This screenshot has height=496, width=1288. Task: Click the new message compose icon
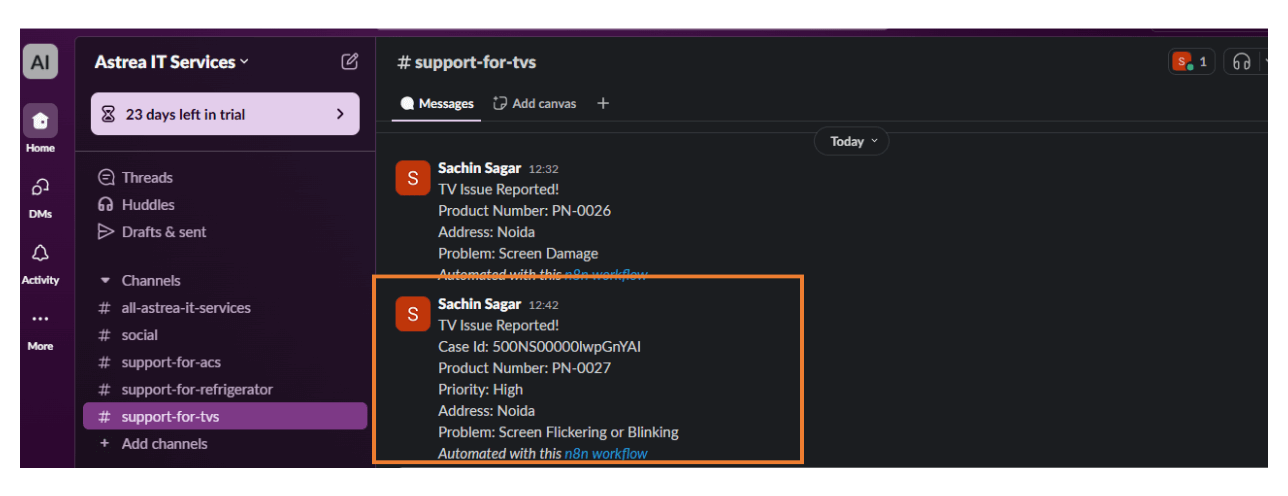[349, 62]
